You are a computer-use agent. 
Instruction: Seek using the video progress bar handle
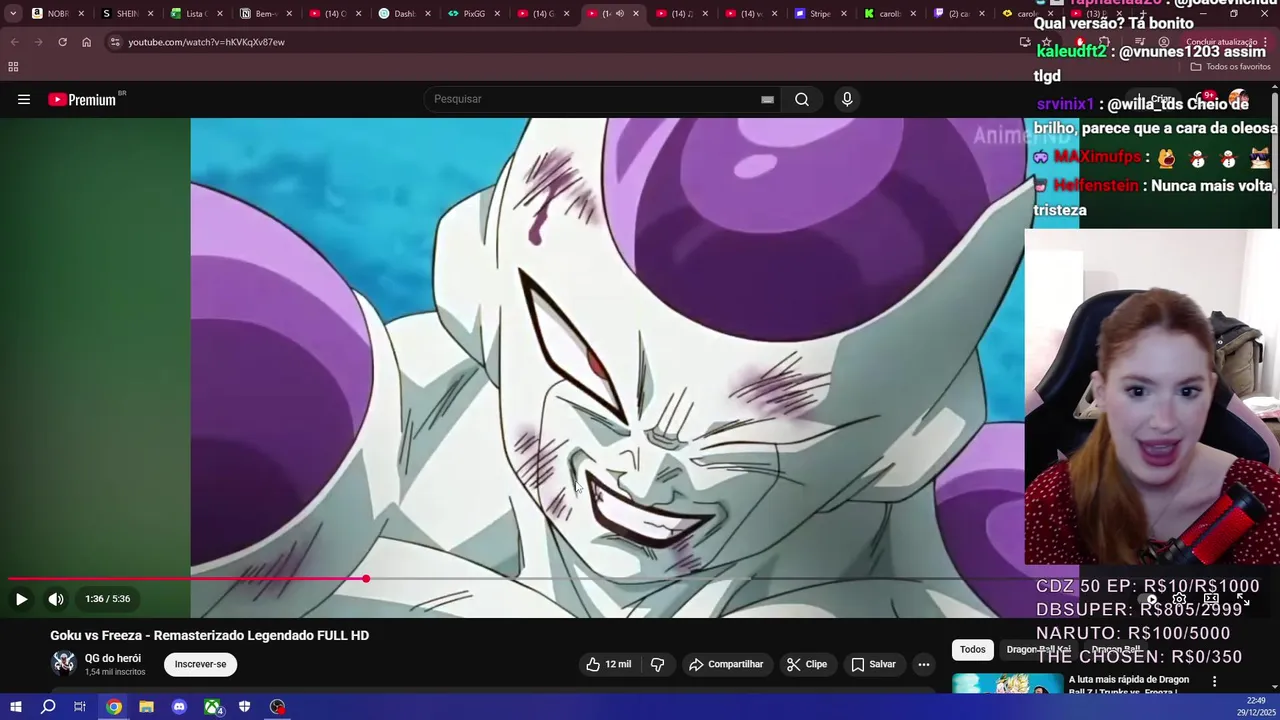tap(366, 579)
